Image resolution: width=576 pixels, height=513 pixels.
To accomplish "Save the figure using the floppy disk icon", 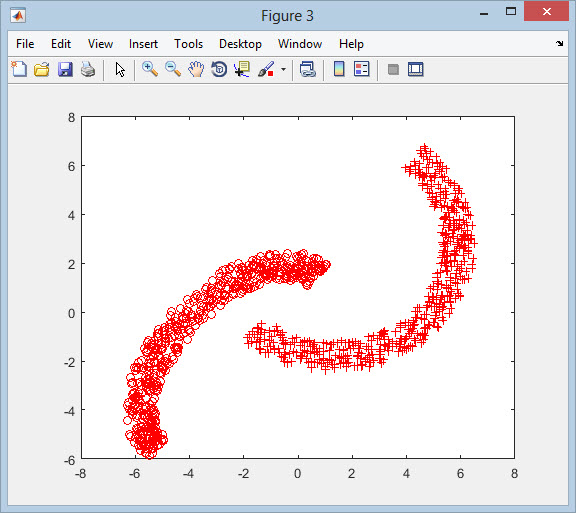I will click(x=65, y=69).
